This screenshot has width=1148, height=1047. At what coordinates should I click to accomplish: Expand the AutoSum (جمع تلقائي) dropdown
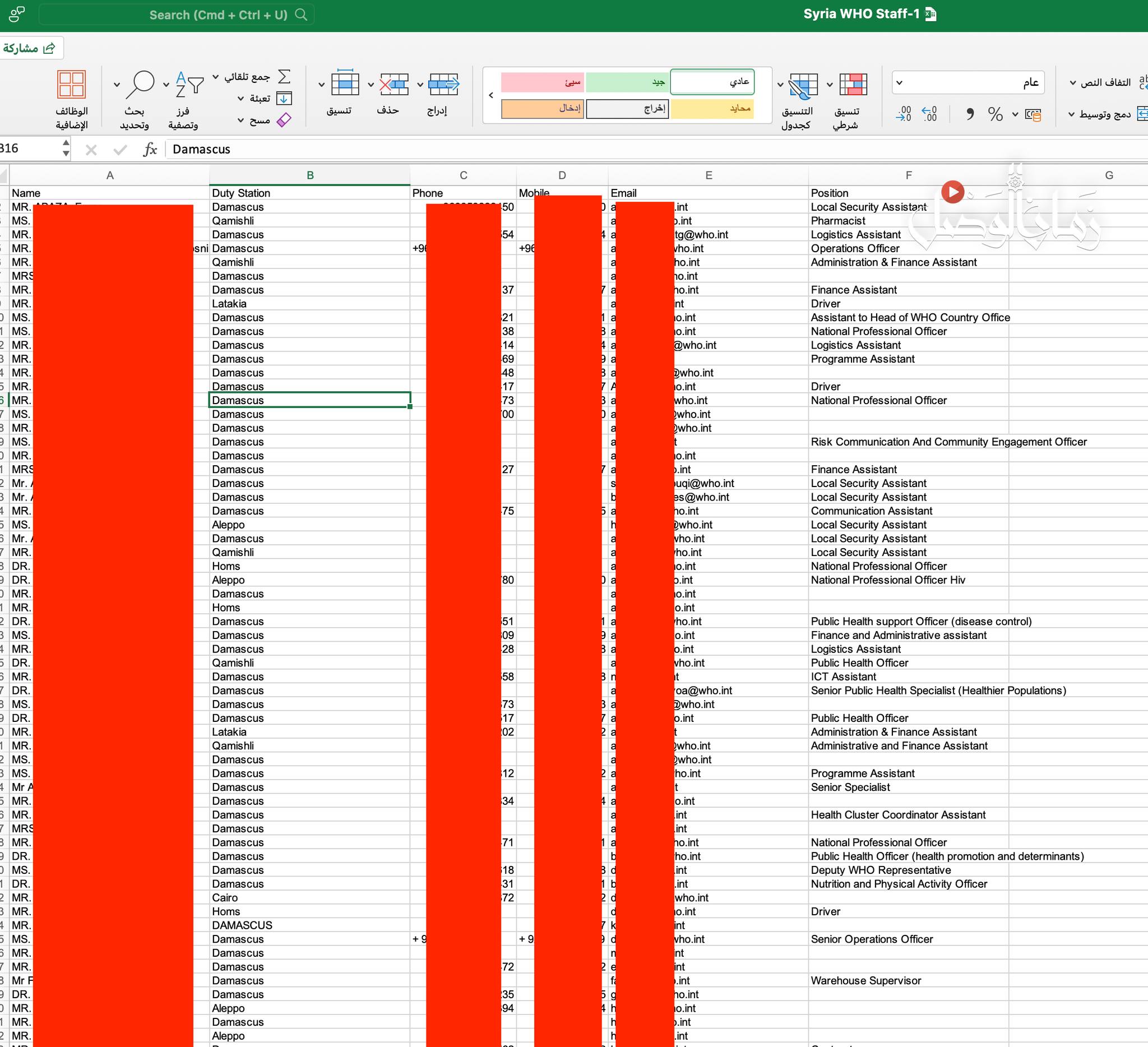[x=216, y=76]
